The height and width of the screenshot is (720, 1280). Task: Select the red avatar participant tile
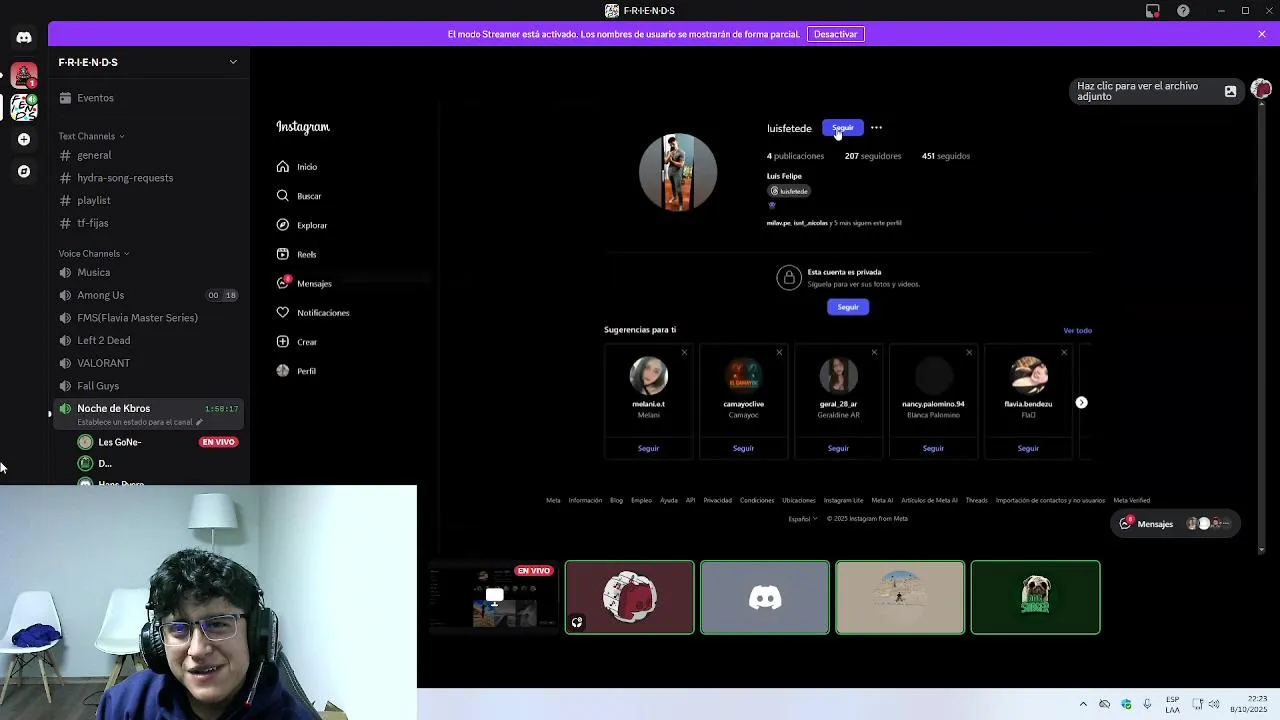point(629,598)
